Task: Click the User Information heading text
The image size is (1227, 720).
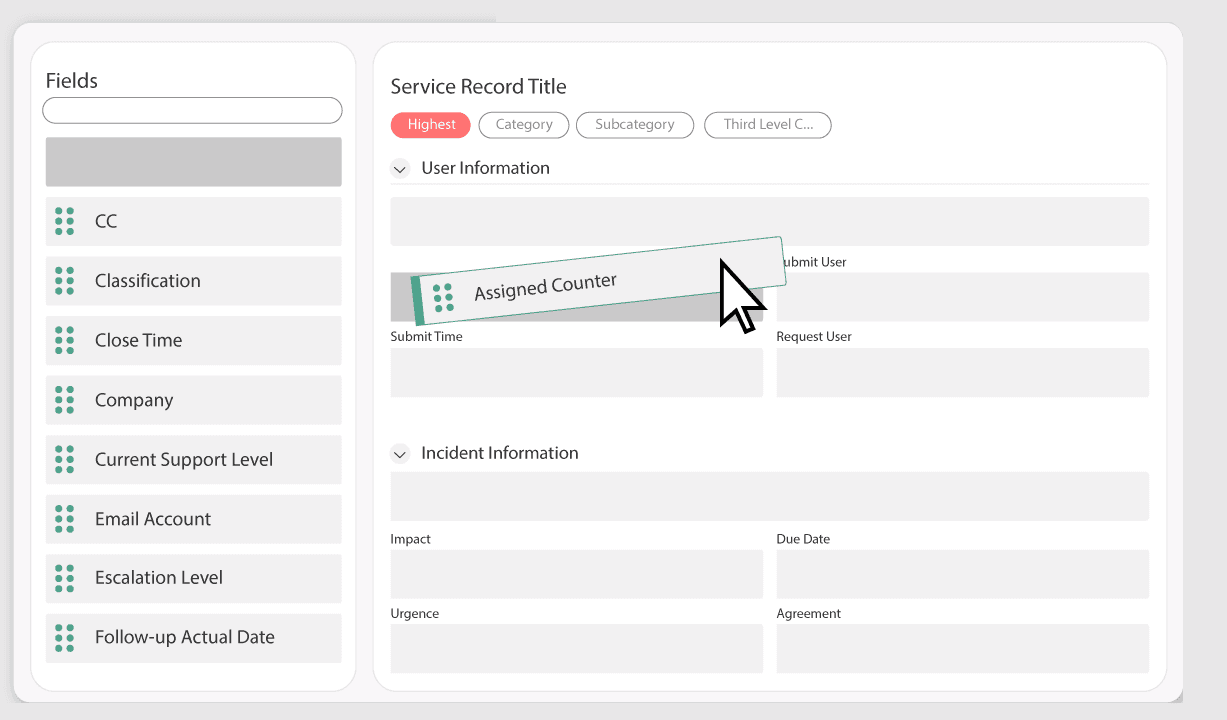Action: pos(486,168)
